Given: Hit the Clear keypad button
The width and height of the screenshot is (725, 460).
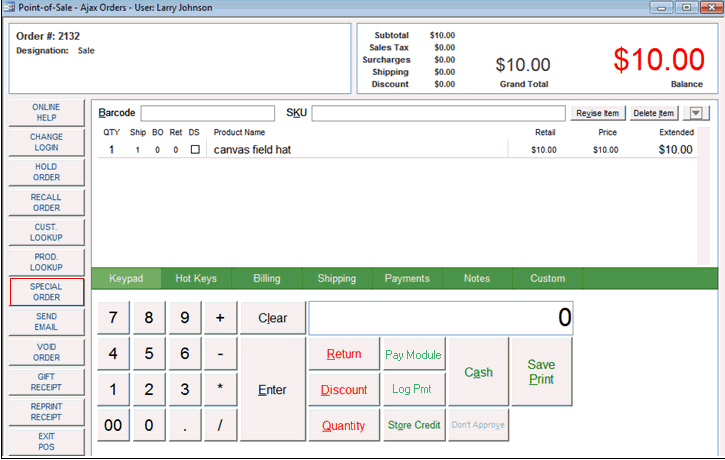Looking at the screenshot, I should coord(272,318).
